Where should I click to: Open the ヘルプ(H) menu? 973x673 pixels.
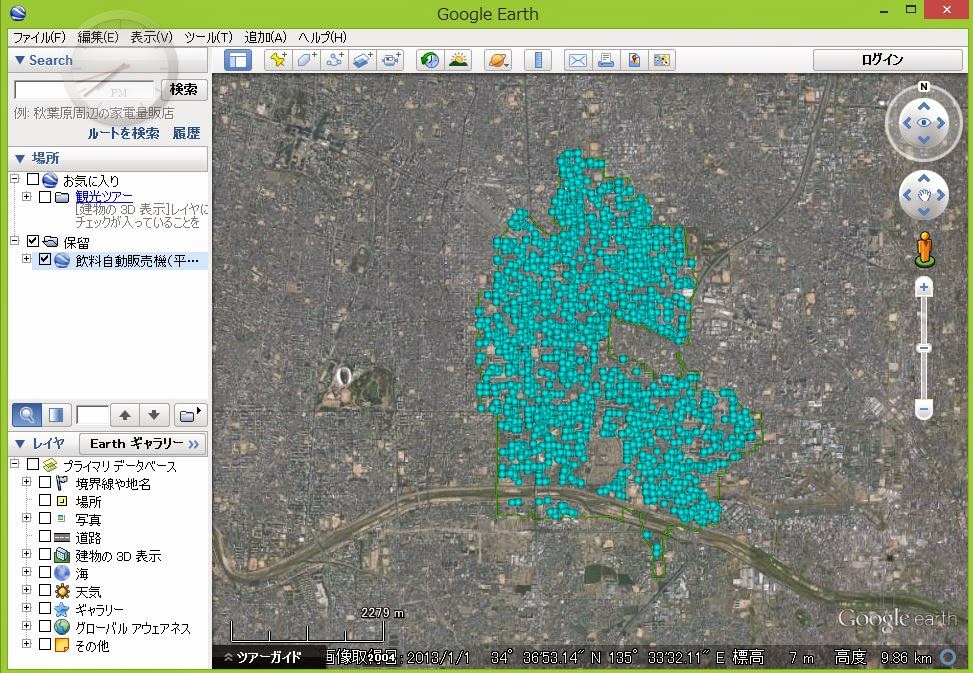[322, 37]
